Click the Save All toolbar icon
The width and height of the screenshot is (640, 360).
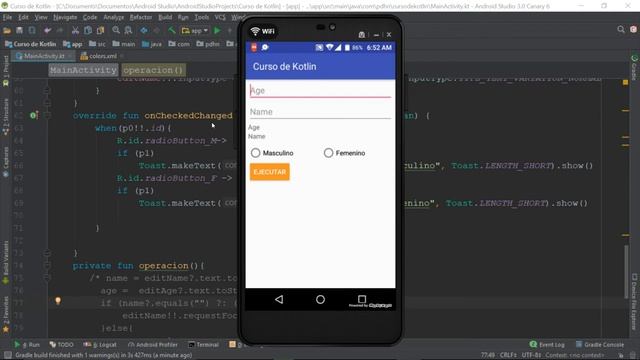[x=19, y=31]
